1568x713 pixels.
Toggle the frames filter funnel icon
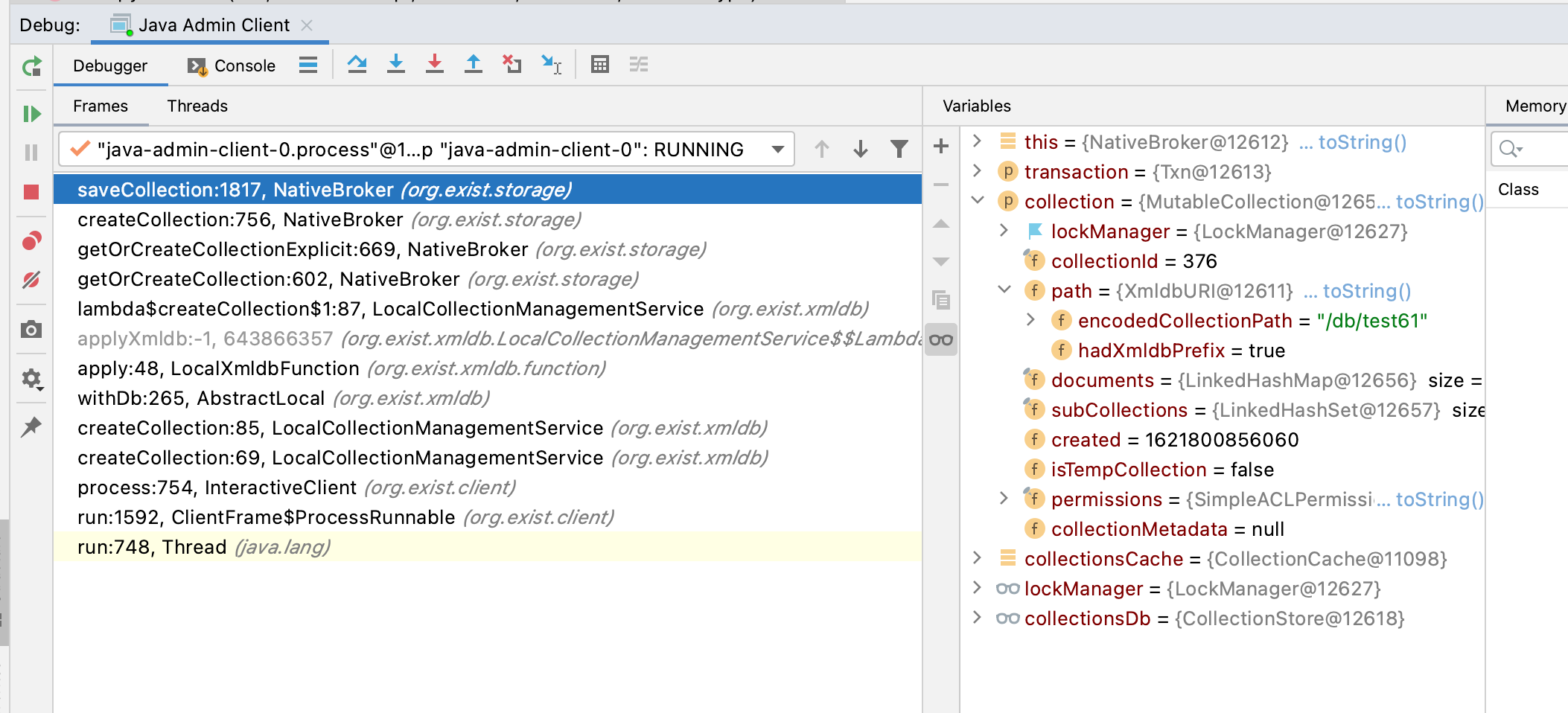coord(899,150)
